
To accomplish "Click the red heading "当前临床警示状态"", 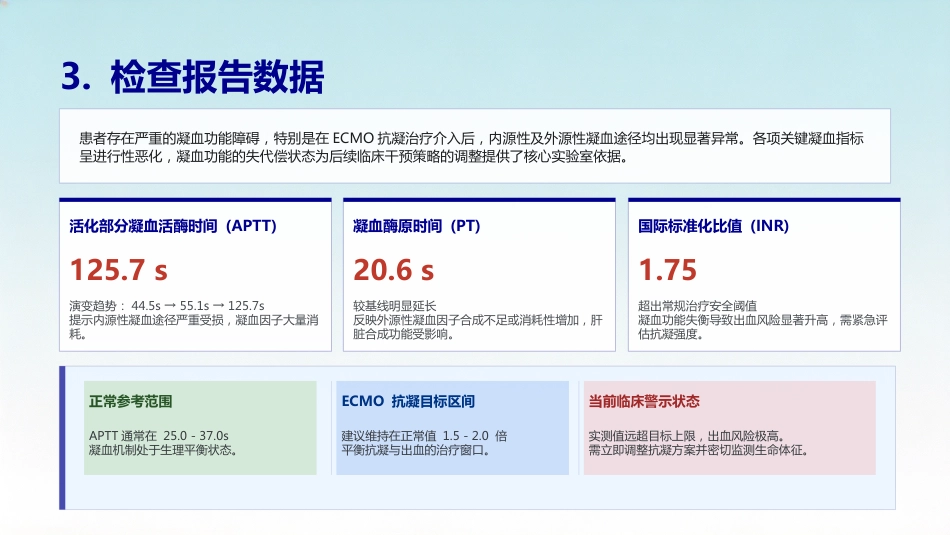I will [x=644, y=401].
